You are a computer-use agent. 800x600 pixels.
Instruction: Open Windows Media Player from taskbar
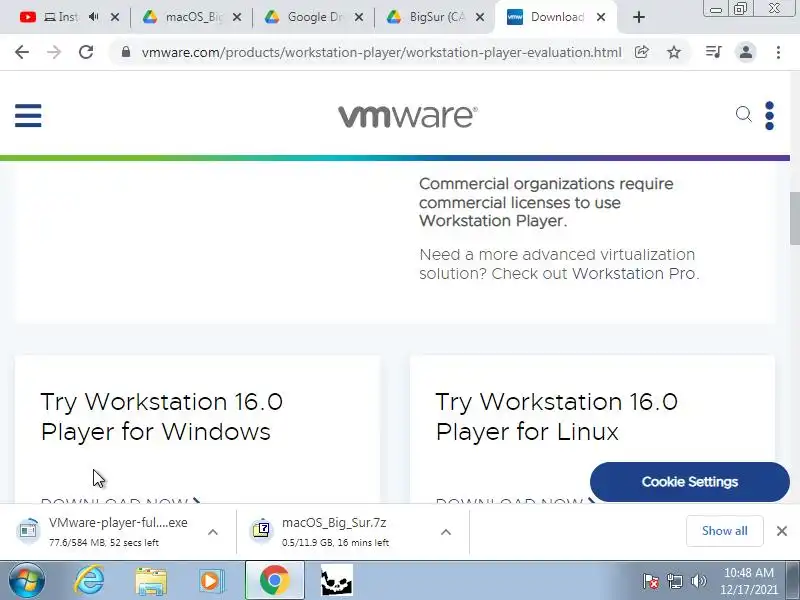(x=211, y=581)
